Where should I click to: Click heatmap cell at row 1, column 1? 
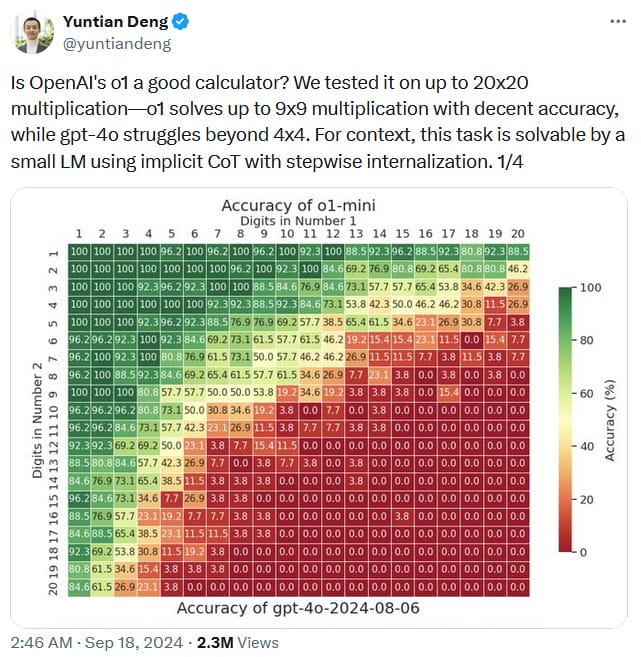click(x=79, y=252)
